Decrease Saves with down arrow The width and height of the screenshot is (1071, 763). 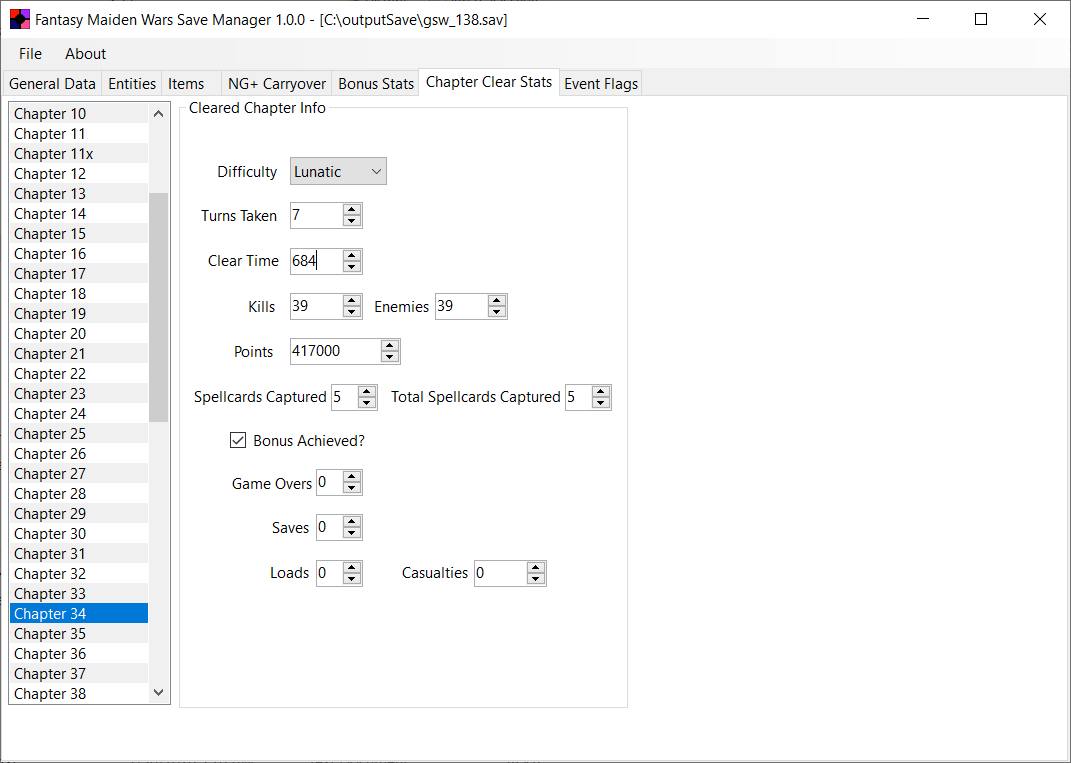tap(352, 533)
